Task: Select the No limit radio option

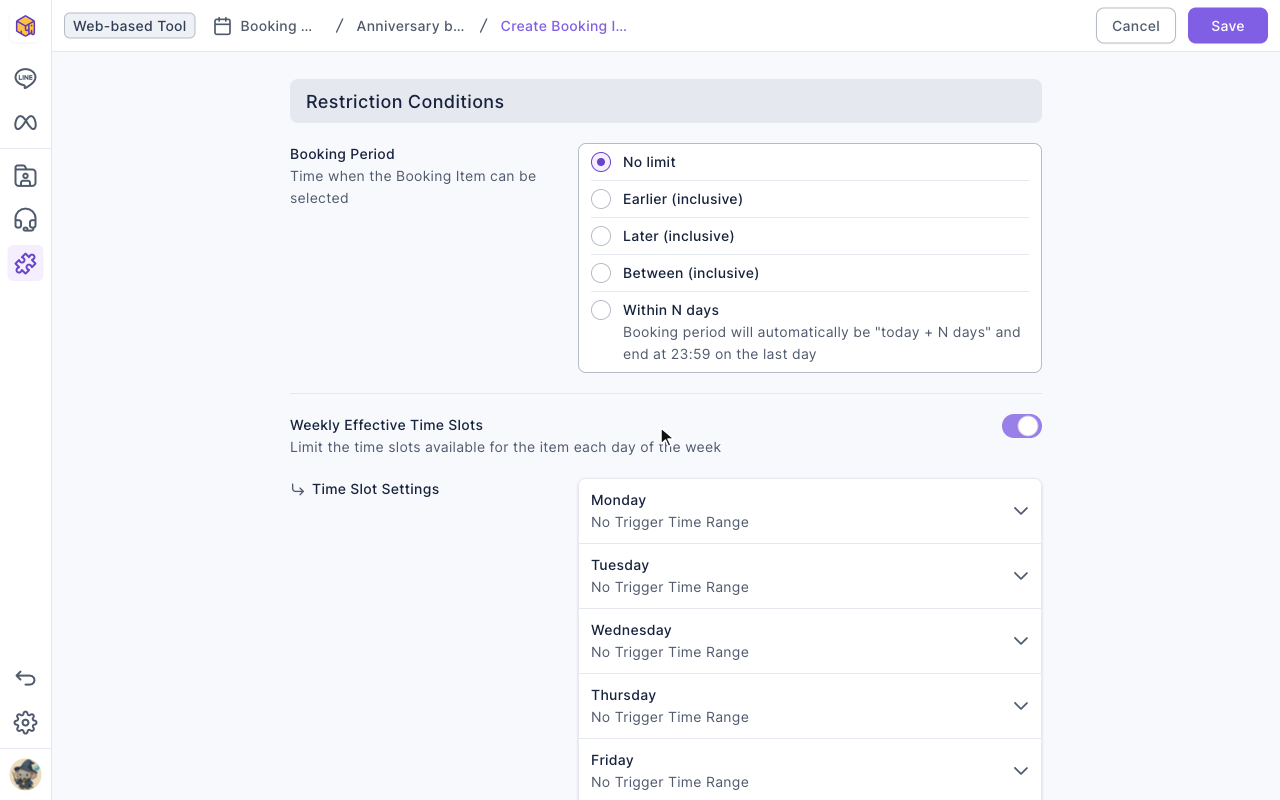Action: 601,162
